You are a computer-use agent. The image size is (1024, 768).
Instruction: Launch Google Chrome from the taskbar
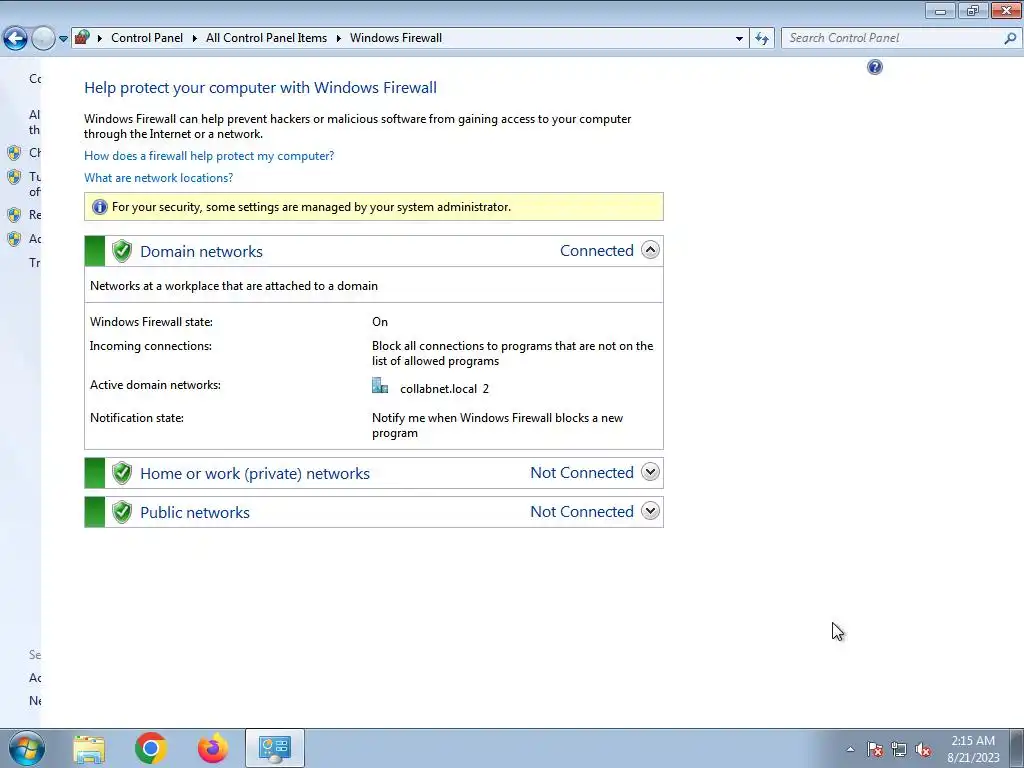[151, 748]
